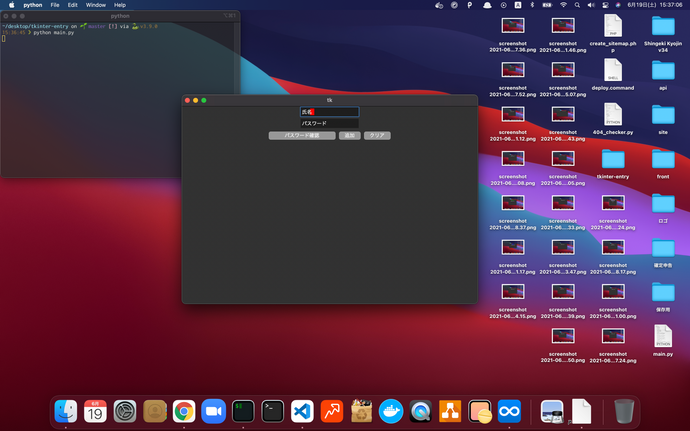Select the api folder on desktop
Screen dimensions: 690x431
pyautogui.click(x=663, y=75)
